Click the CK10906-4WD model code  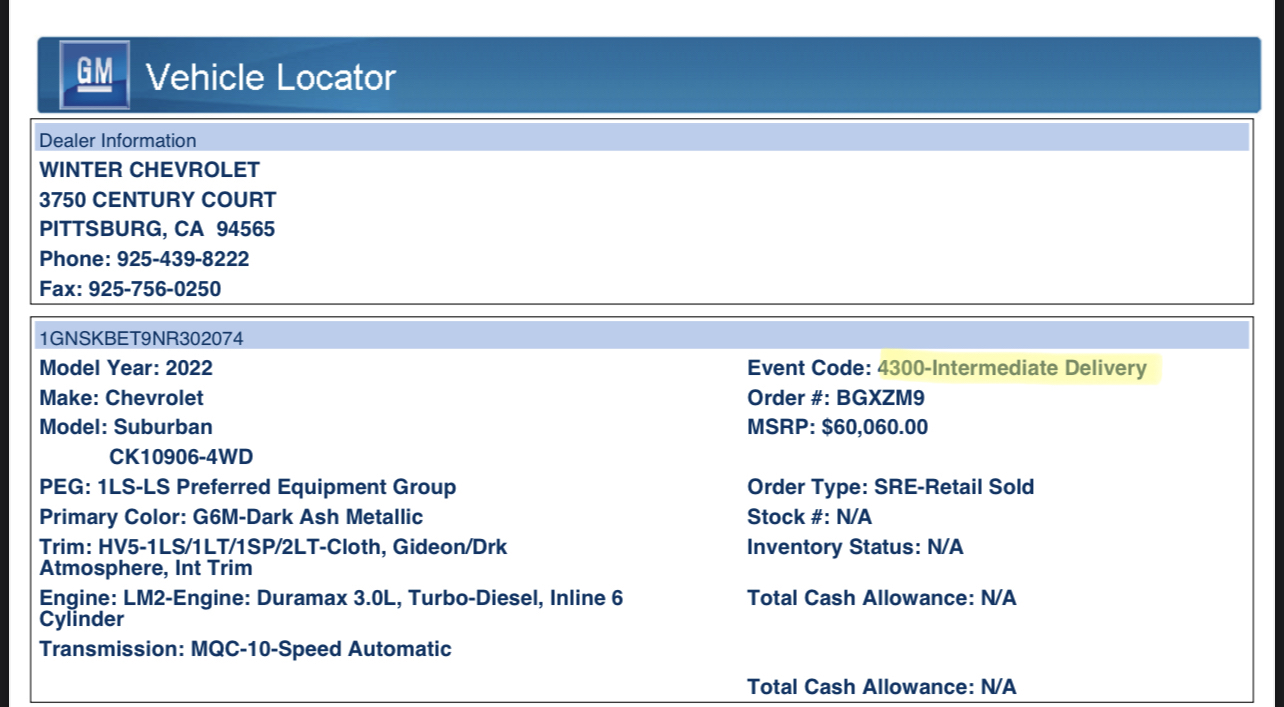[181, 457]
